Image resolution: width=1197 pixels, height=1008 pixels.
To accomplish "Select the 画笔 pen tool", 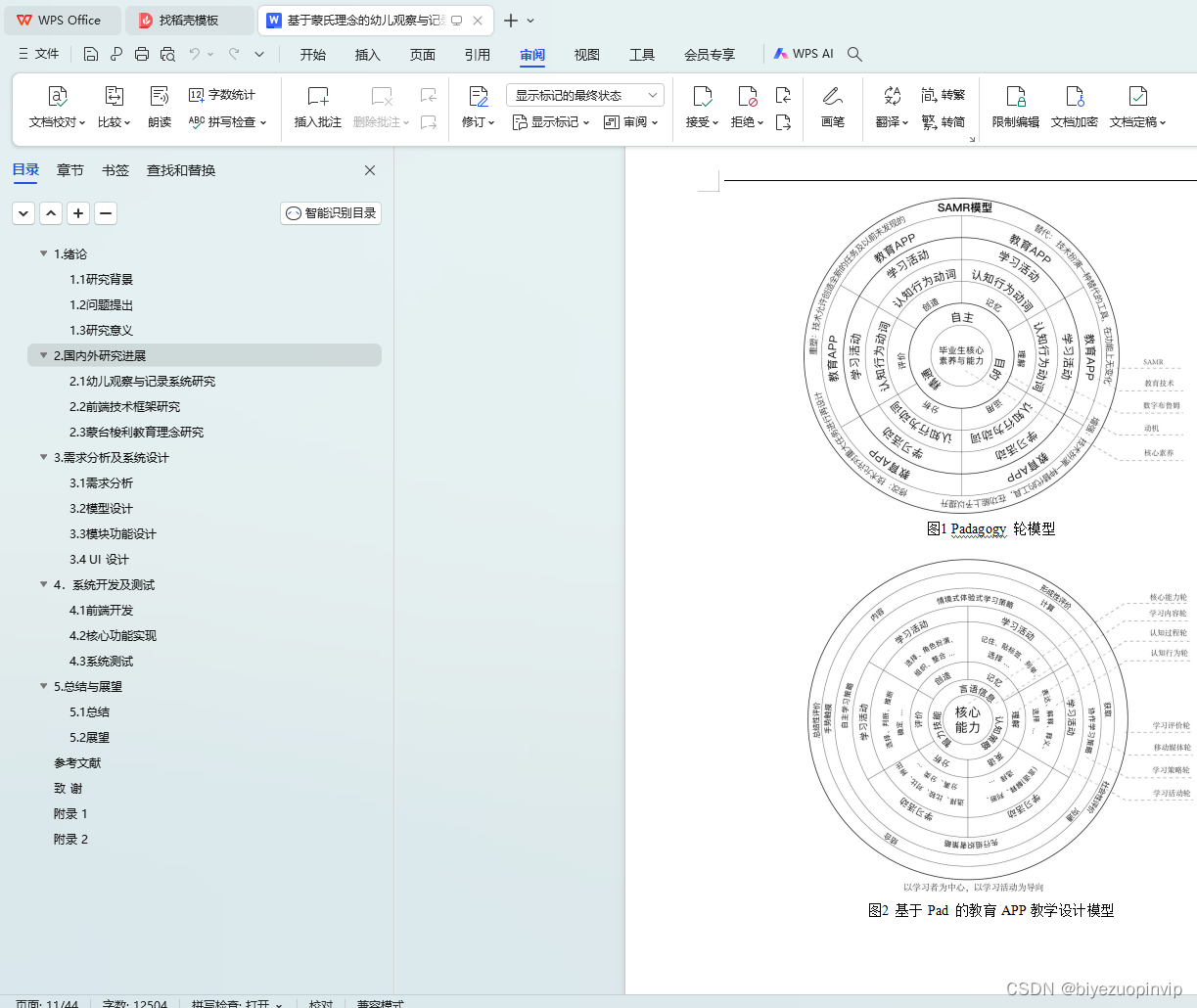I will tap(833, 108).
